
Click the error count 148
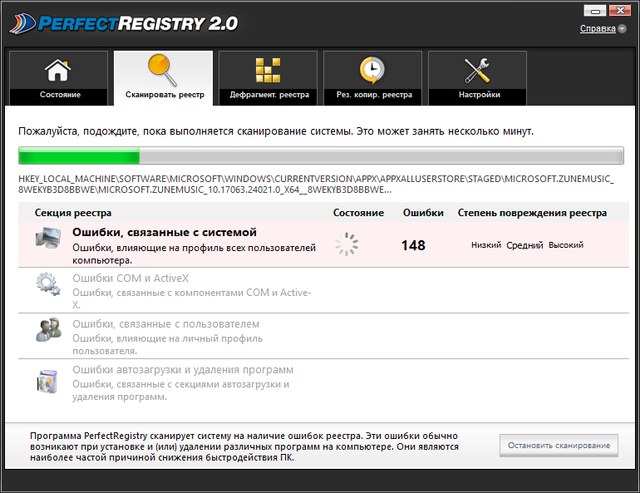(x=413, y=245)
